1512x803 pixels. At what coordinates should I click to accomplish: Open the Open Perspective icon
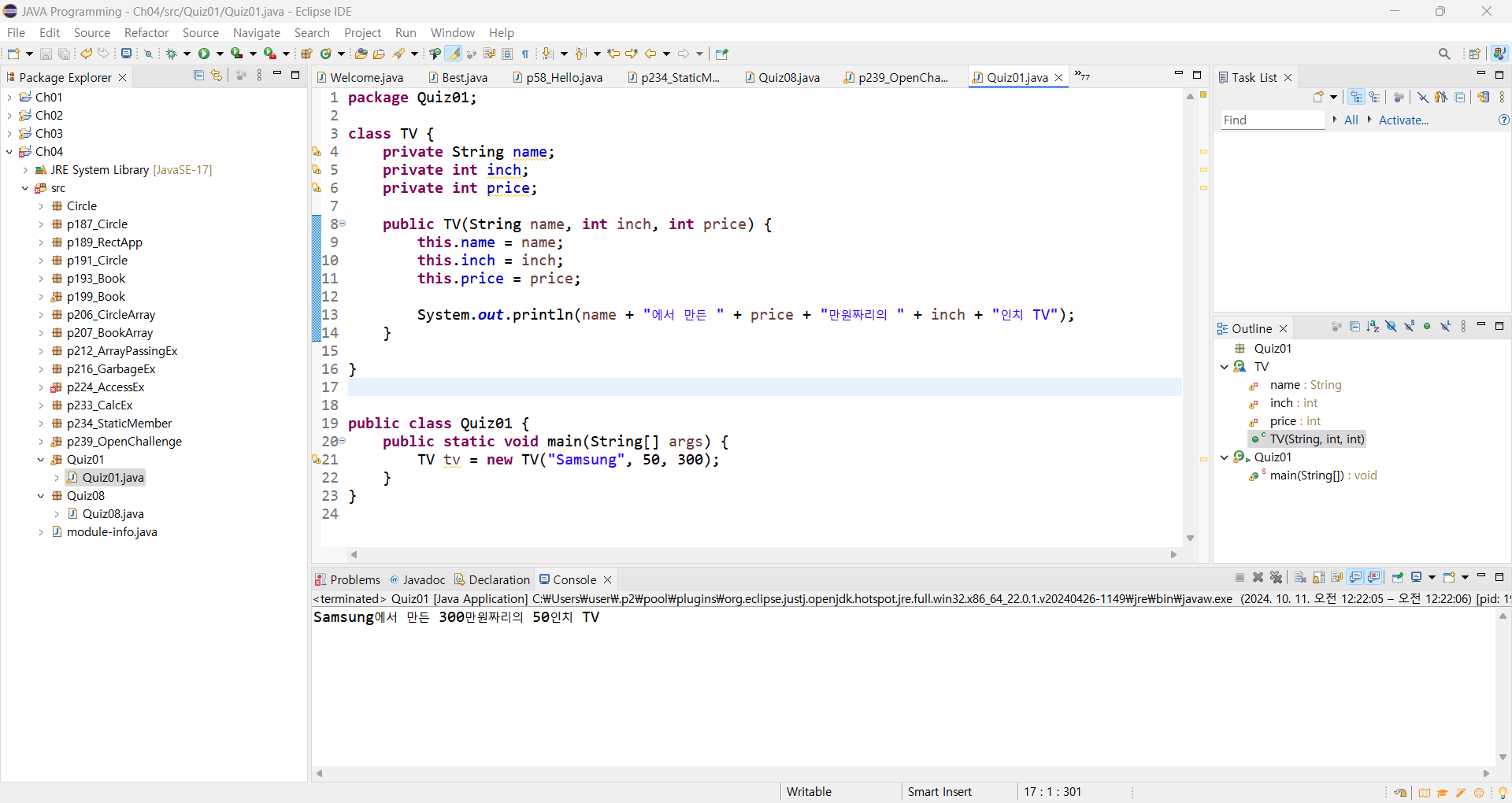pos(1475,54)
